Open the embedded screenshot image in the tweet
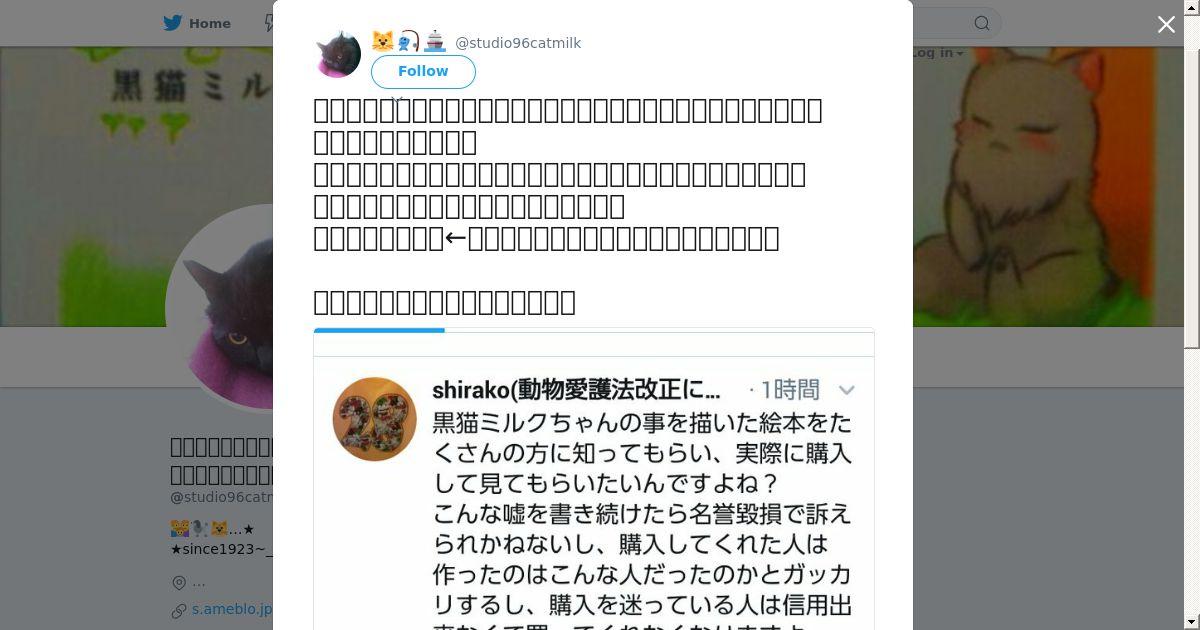Screen dimensions: 1200x630 click(x=594, y=480)
